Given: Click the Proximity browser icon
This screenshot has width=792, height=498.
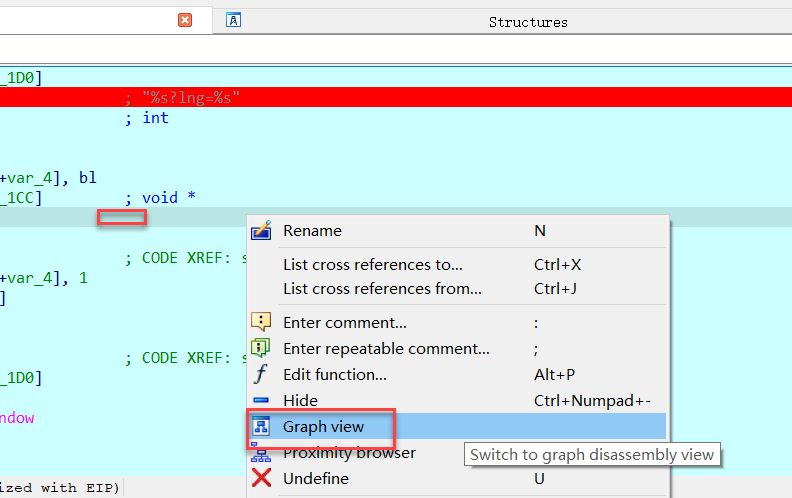Looking at the screenshot, I should (x=261, y=453).
